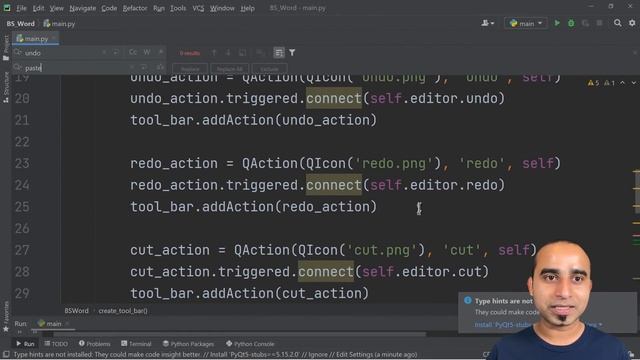
Task: Open the VCS menu
Action: click(198, 8)
